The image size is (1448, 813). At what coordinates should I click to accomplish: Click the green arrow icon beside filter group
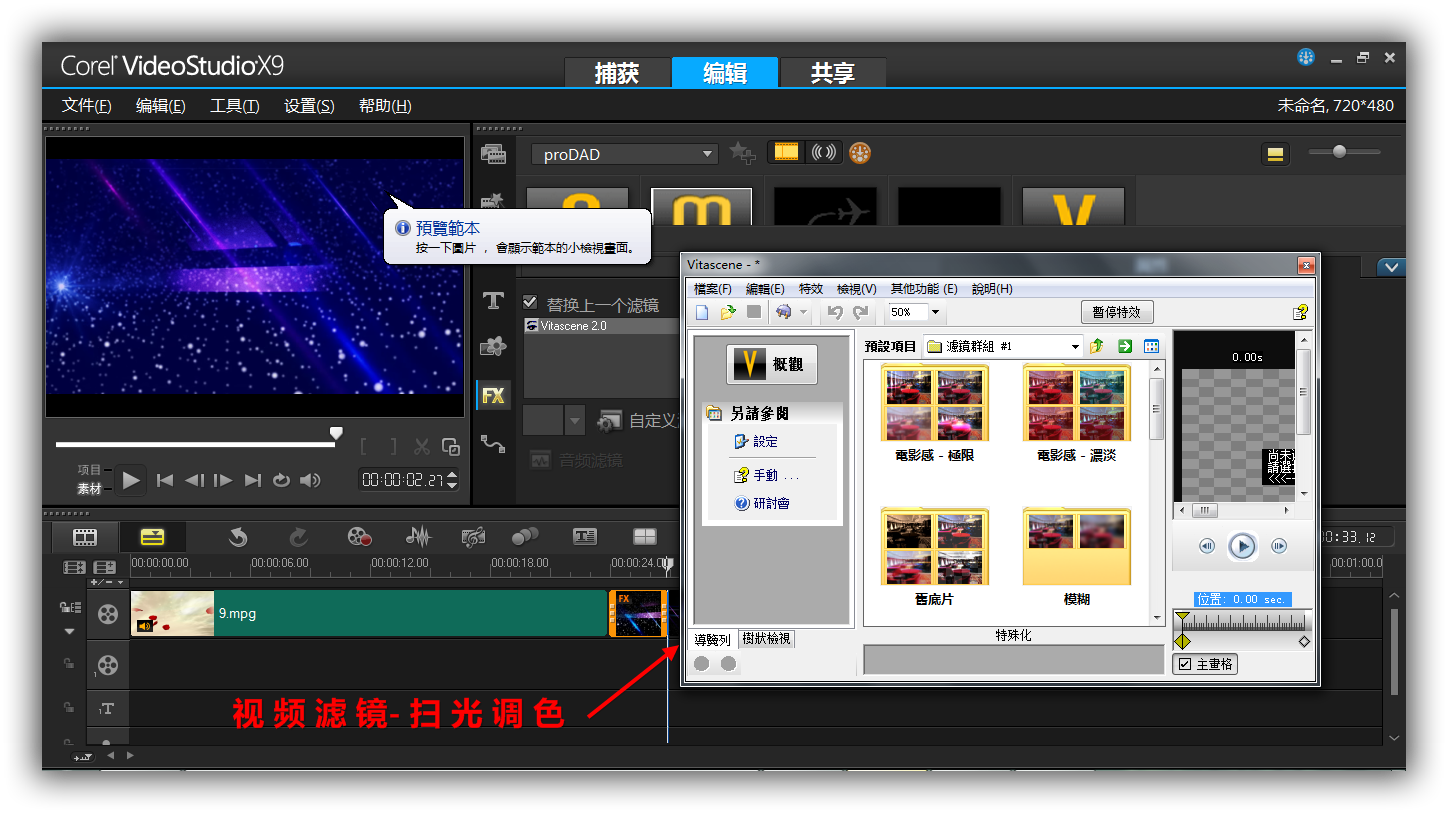[x=1125, y=346]
